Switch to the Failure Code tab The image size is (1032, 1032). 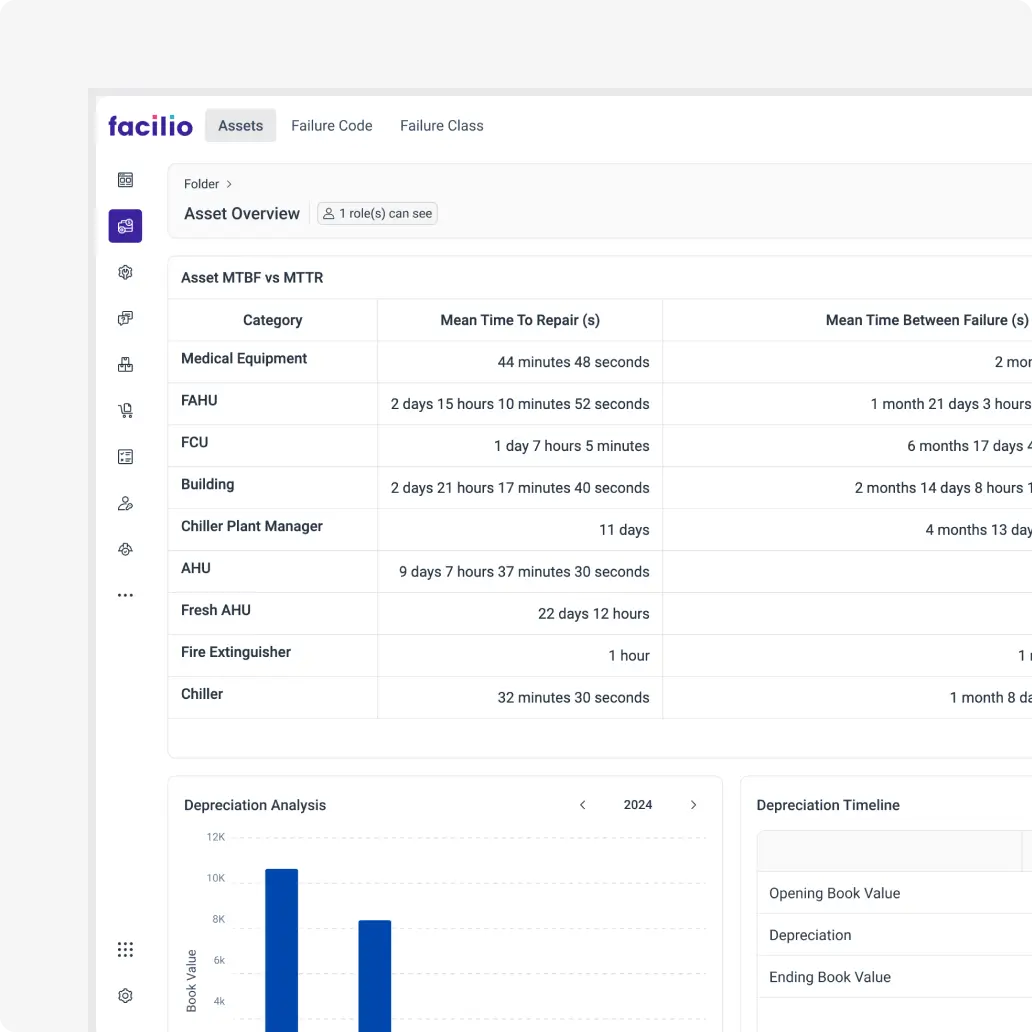[331, 125]
